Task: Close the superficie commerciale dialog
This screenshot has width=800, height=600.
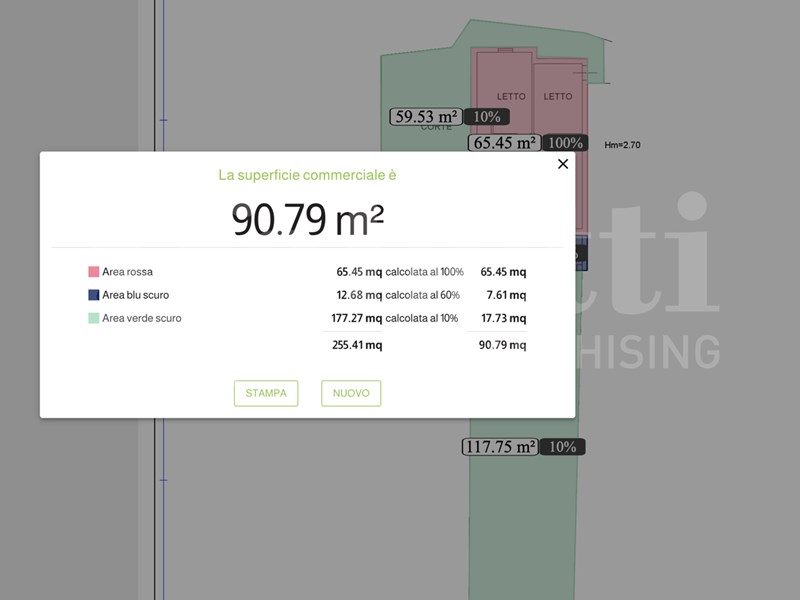Action: 563,164
